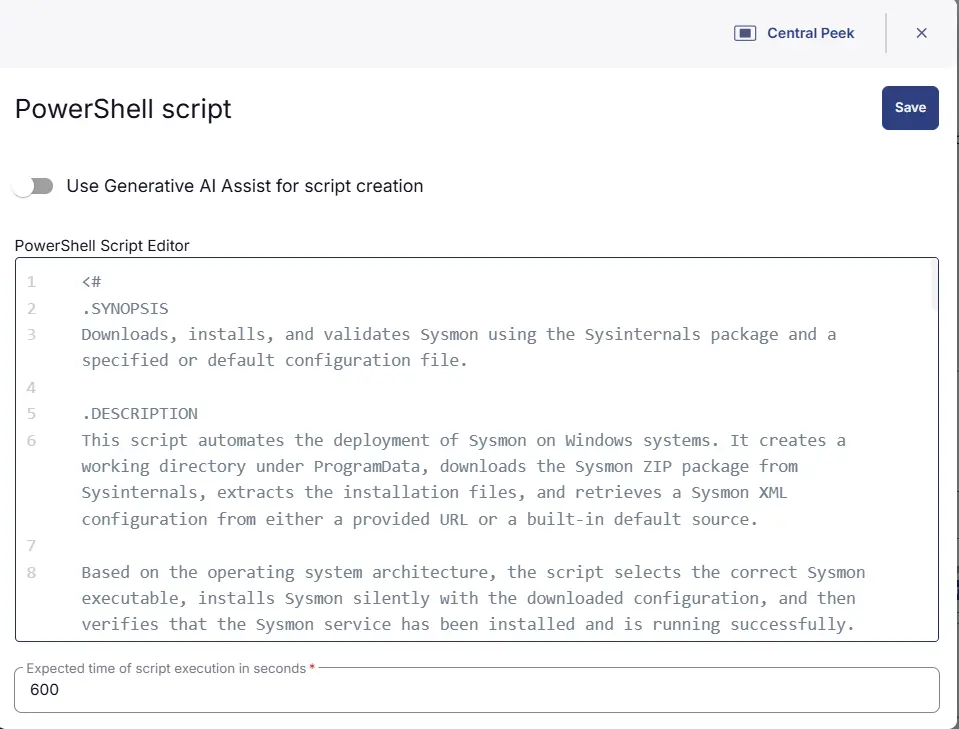Click line number 3 in the gutter
This screenshot has width=959, height=729.
31,335
